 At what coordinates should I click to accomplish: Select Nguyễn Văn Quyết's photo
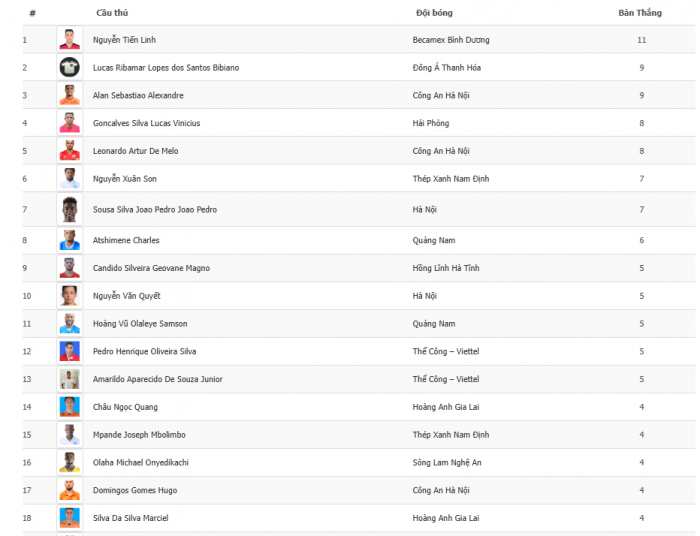70,295
